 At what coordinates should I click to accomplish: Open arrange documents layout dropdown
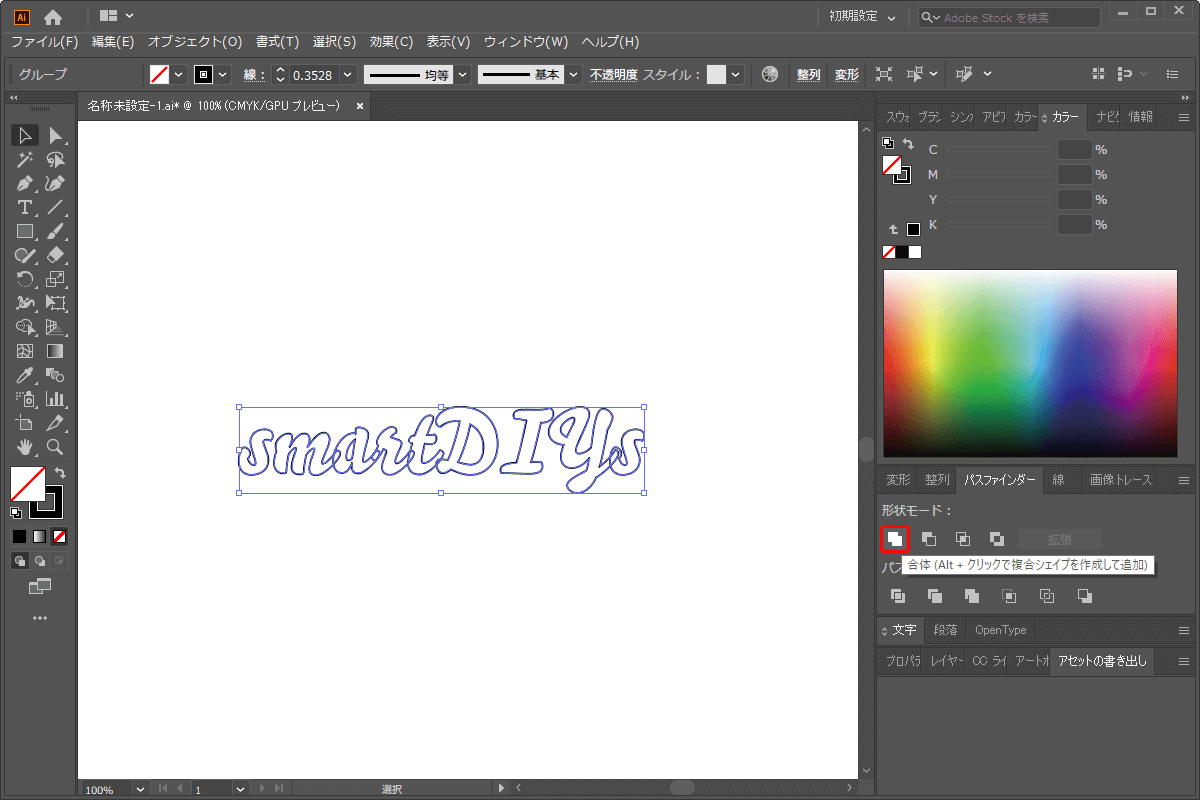(x=117, y=16)
